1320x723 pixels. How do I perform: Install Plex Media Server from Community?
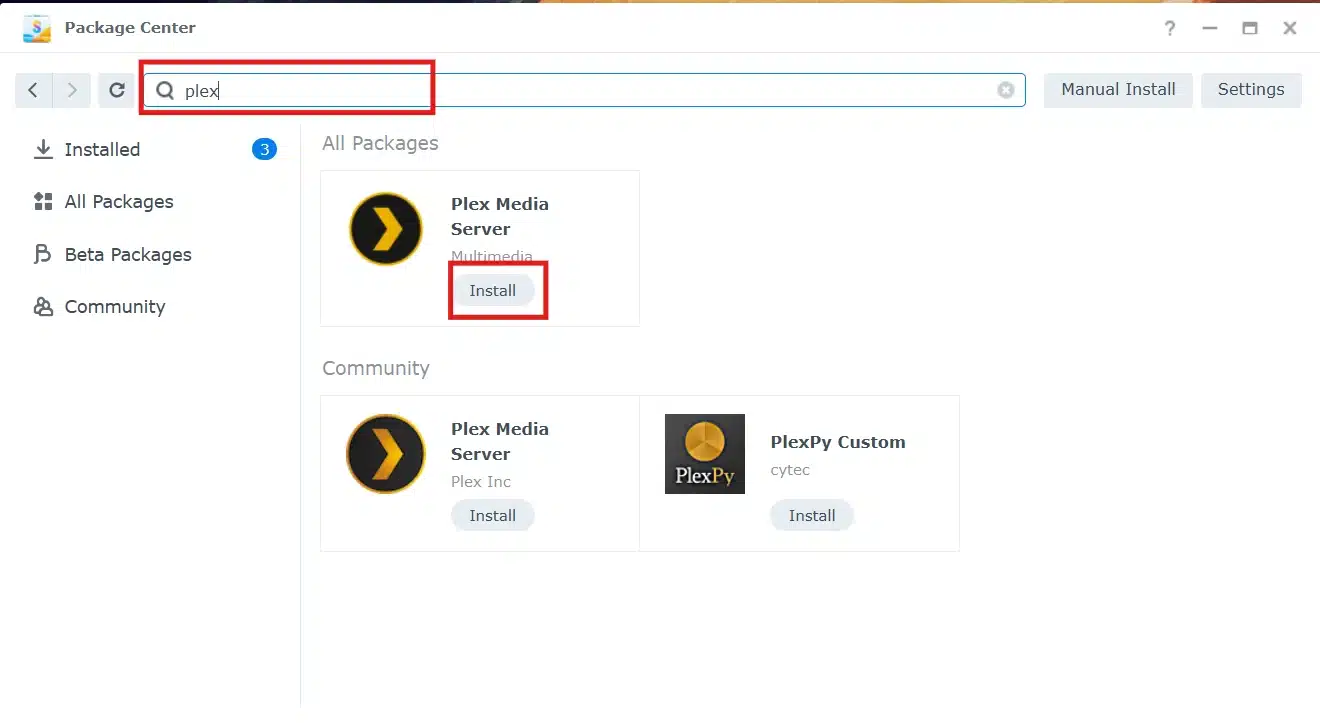[492, 515]
